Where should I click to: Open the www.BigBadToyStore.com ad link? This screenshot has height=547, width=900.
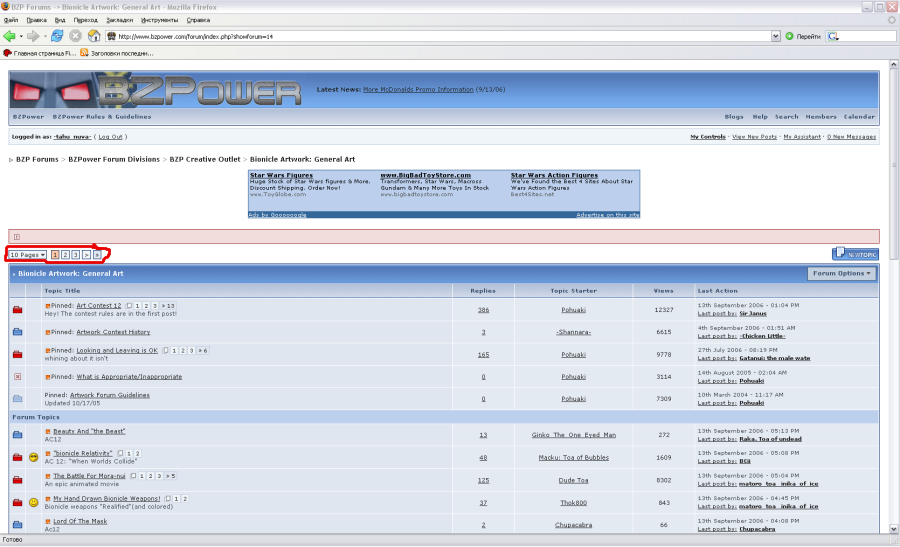pyautogui.click(x=425, y=175)
